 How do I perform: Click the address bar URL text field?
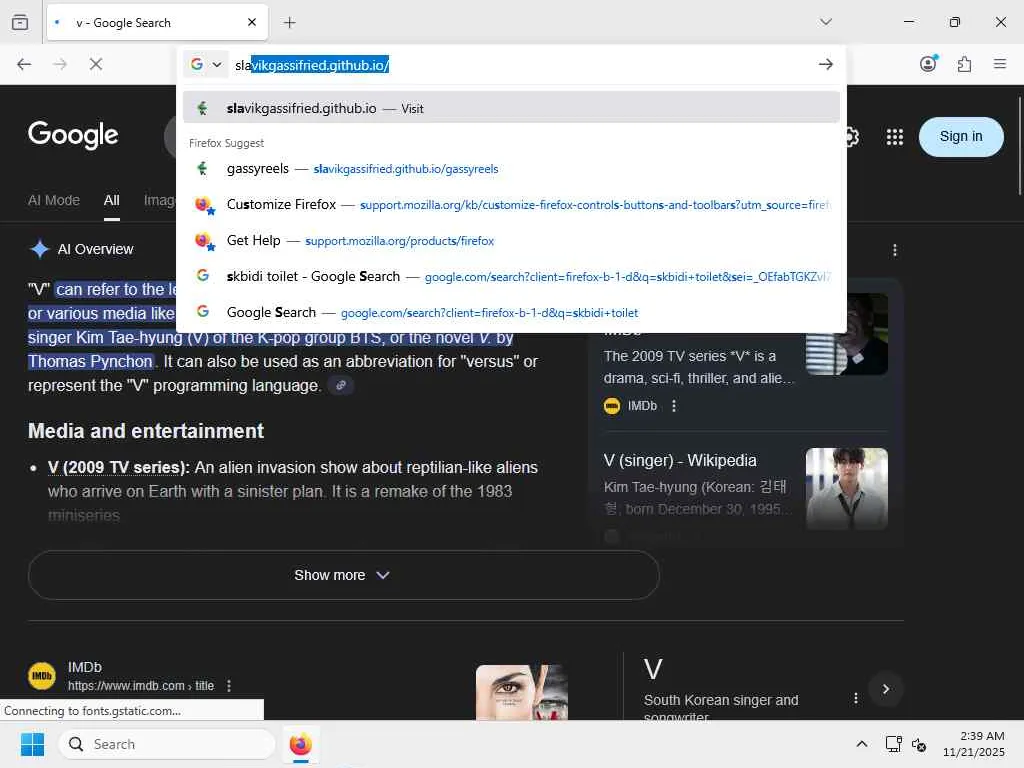pos(522,65)
